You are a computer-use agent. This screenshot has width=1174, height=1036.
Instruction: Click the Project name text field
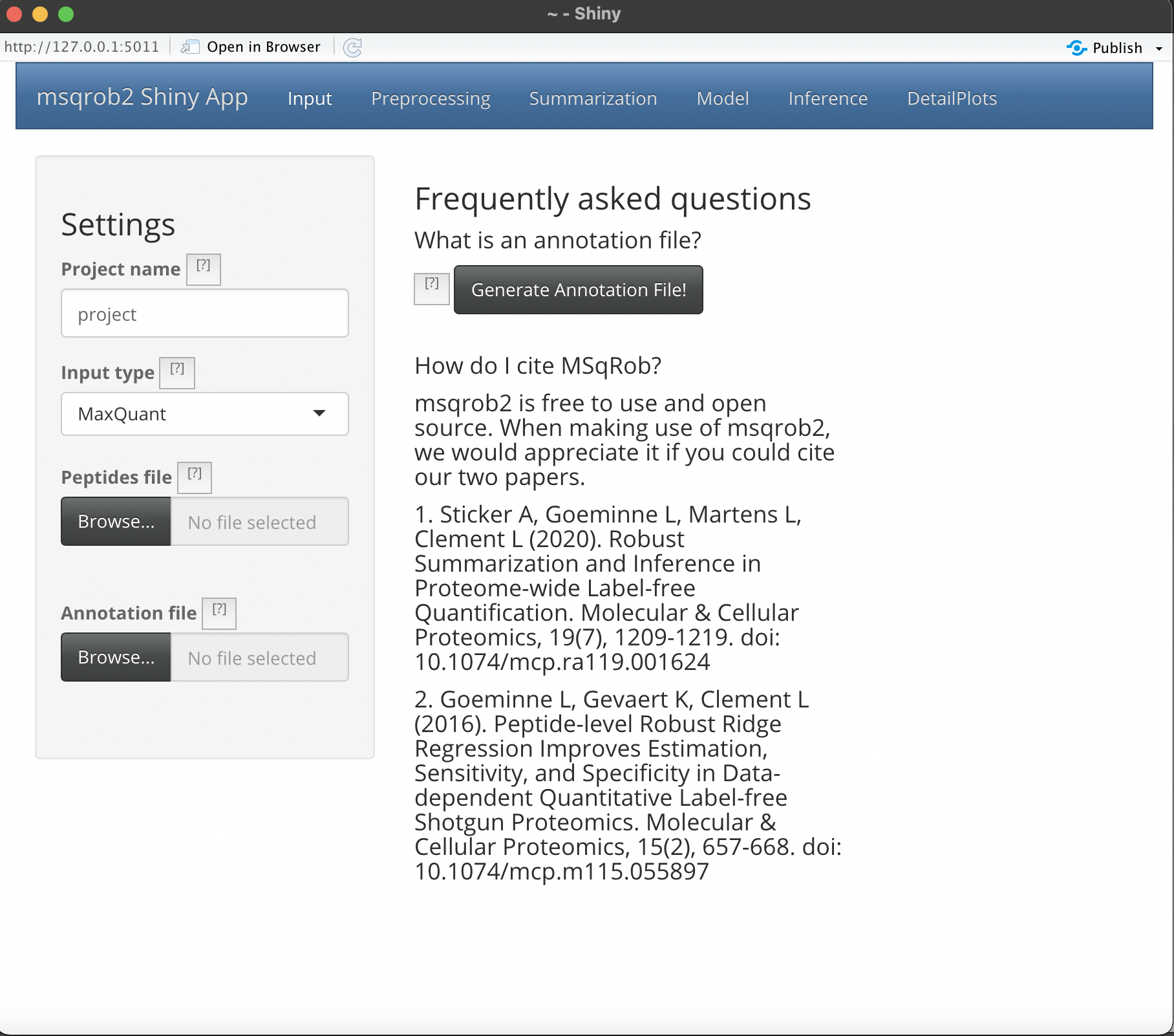pyautogui.click(x=204, y=314)
